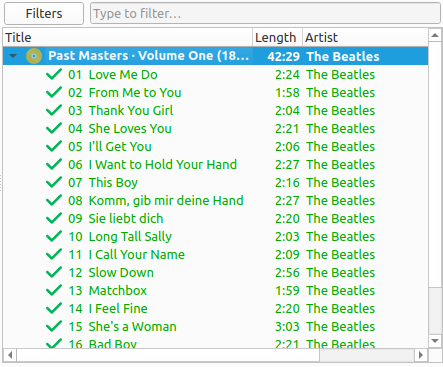Click the checkmark icon next to Thank You Girl
The width and height of the screenshot is (443, 367).
point(54,110)
